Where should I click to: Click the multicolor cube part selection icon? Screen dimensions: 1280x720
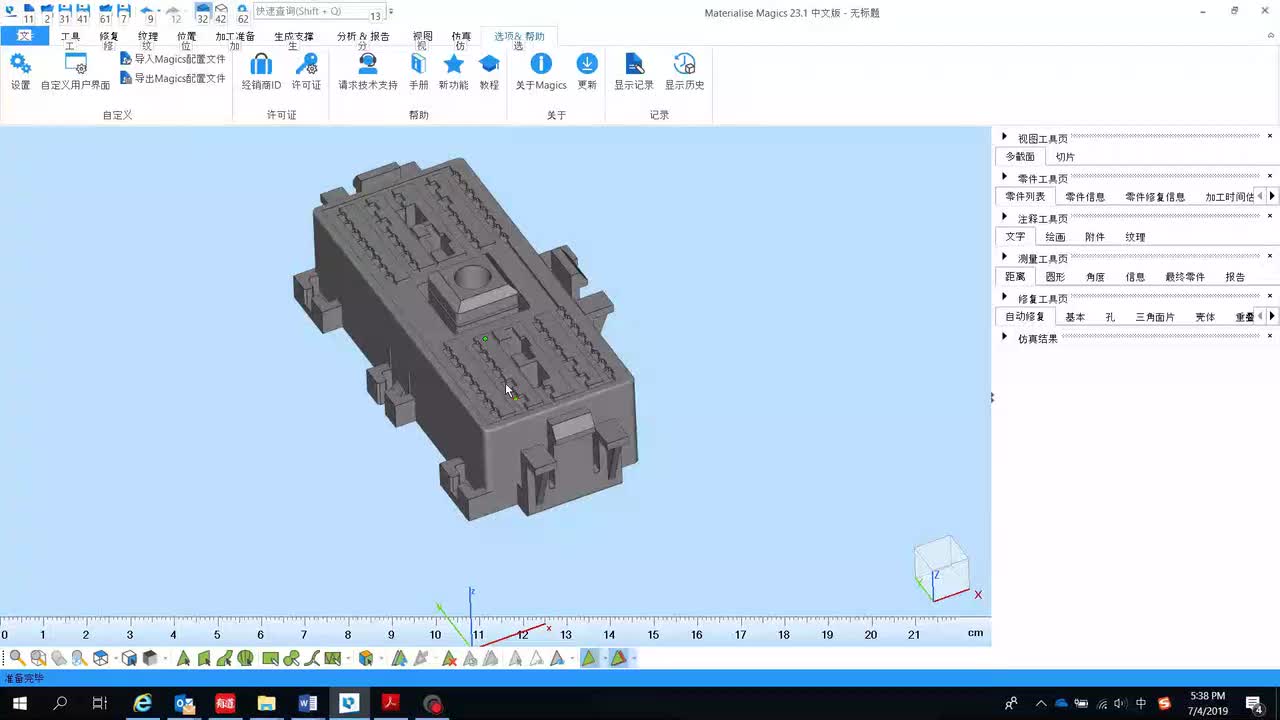pyautogui.click(x=366, y=658)
